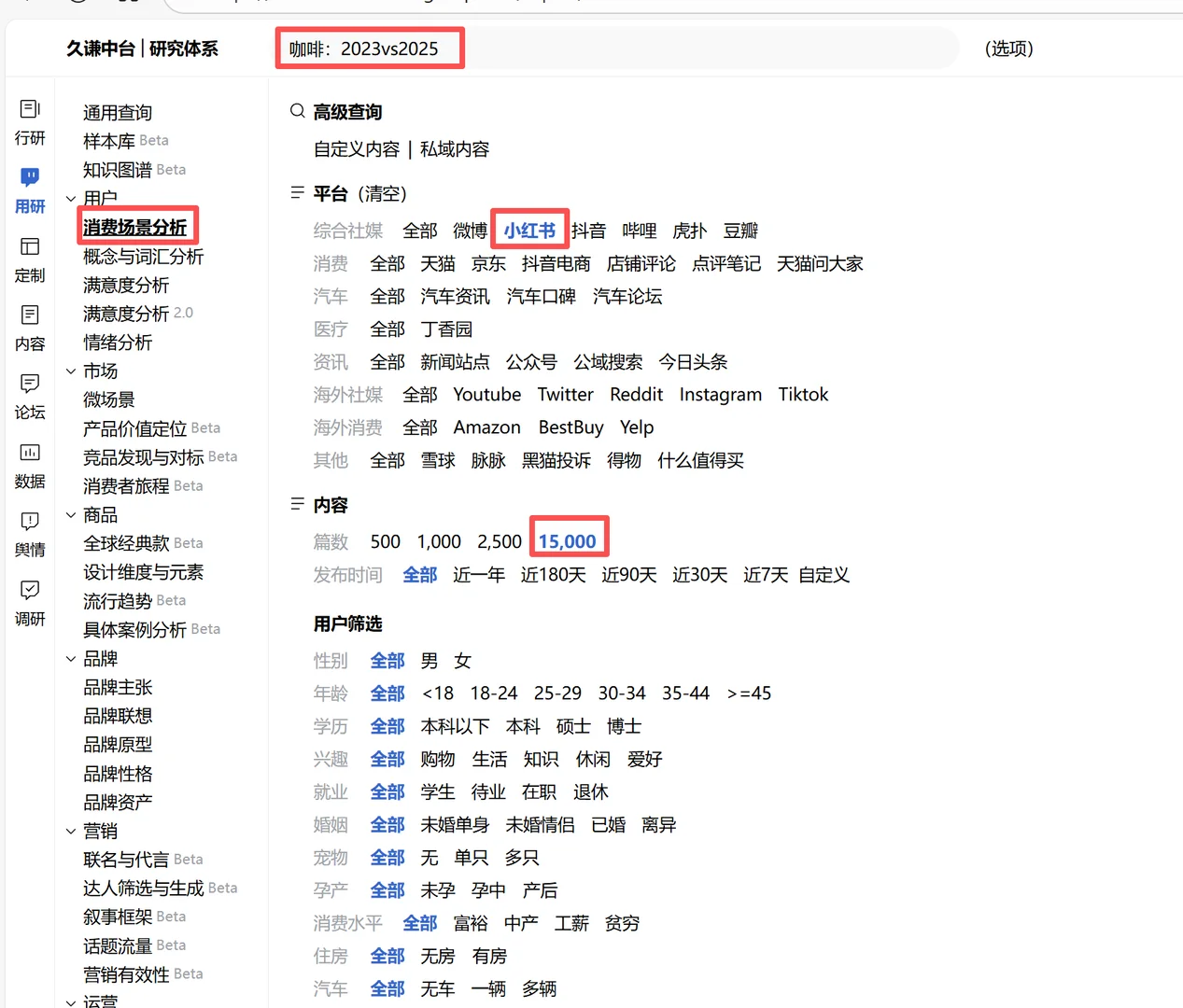Open the 内容 document icon
The image size is (1183, 1008).
tap(30, 315)
